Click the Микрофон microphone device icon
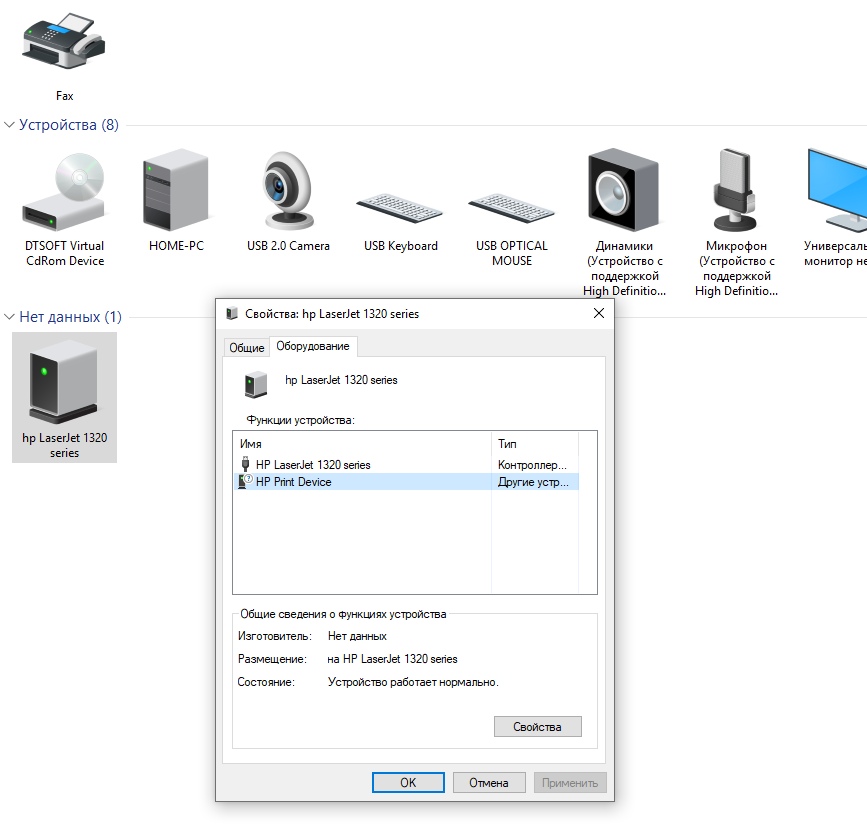 point(735,192)
